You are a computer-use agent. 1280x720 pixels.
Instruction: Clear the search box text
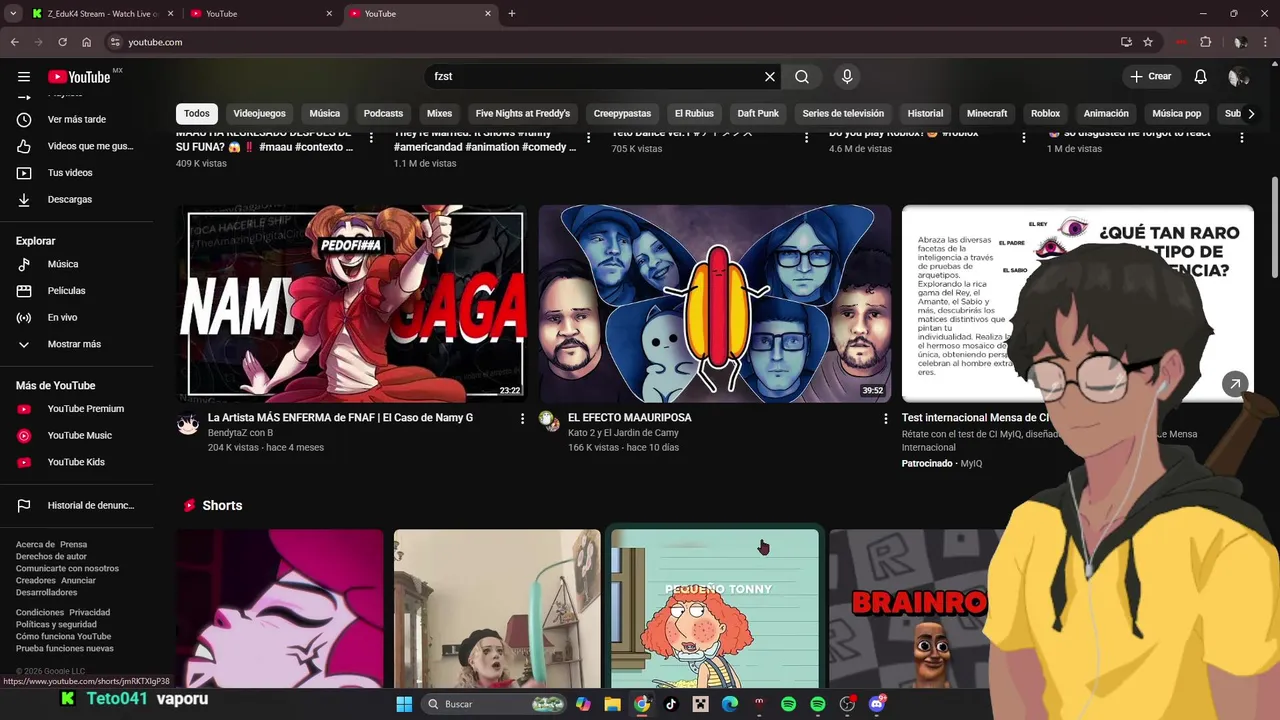[x=770, y=77]
